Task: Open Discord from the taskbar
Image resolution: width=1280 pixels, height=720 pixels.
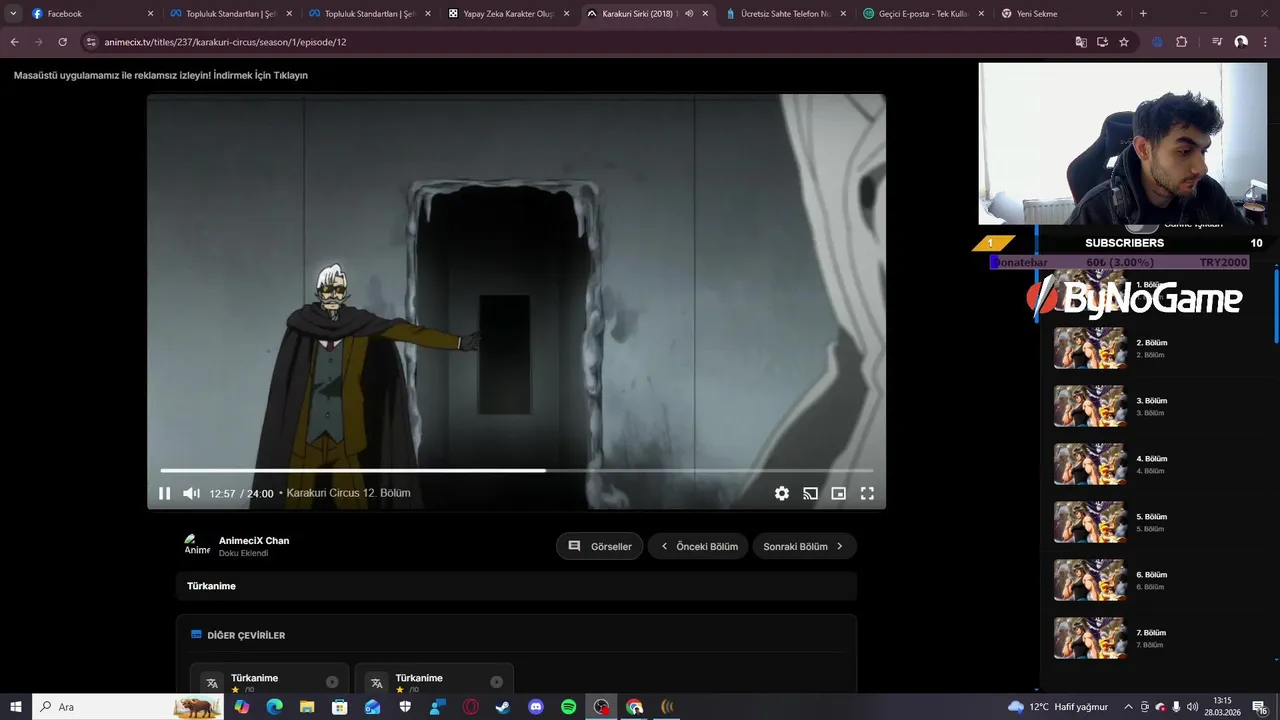Action: 536,707
